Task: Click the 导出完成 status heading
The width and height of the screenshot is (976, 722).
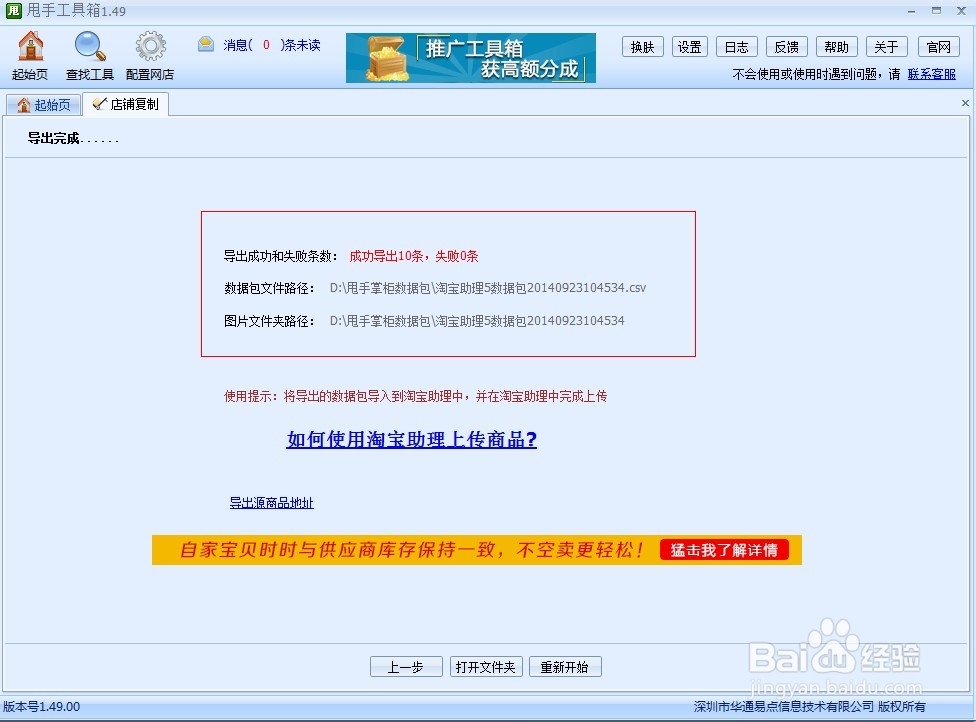Action: [x=73, y=138]
